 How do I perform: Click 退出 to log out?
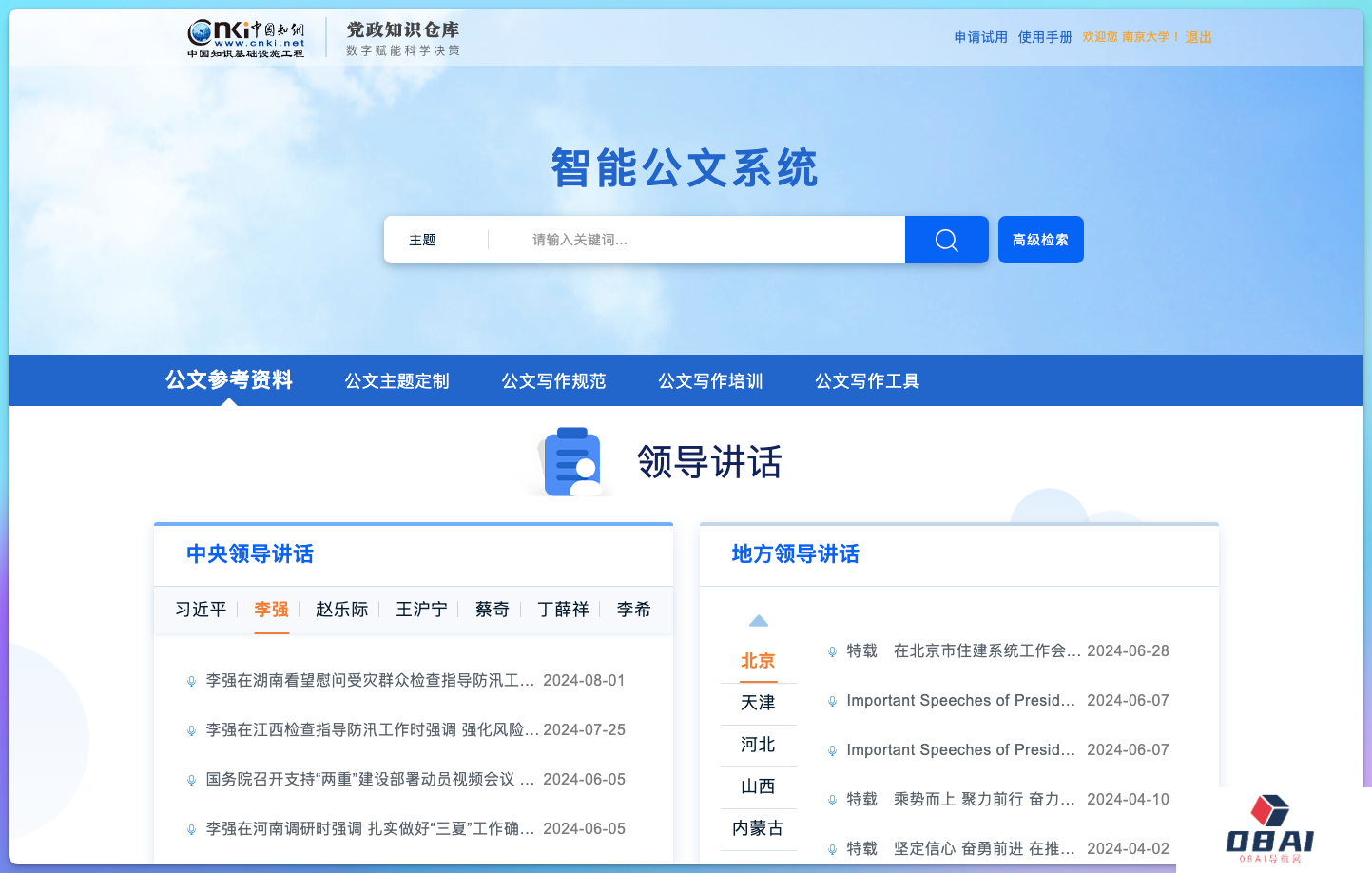[1197, 37]
